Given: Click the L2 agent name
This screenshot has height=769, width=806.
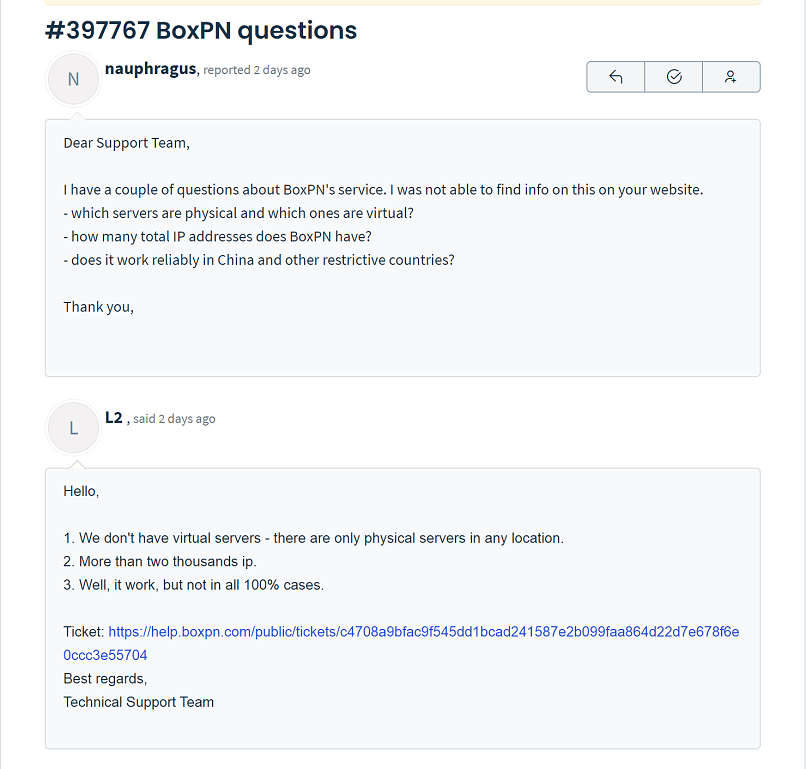Looking at the screenshot, I should click(114, 417).
